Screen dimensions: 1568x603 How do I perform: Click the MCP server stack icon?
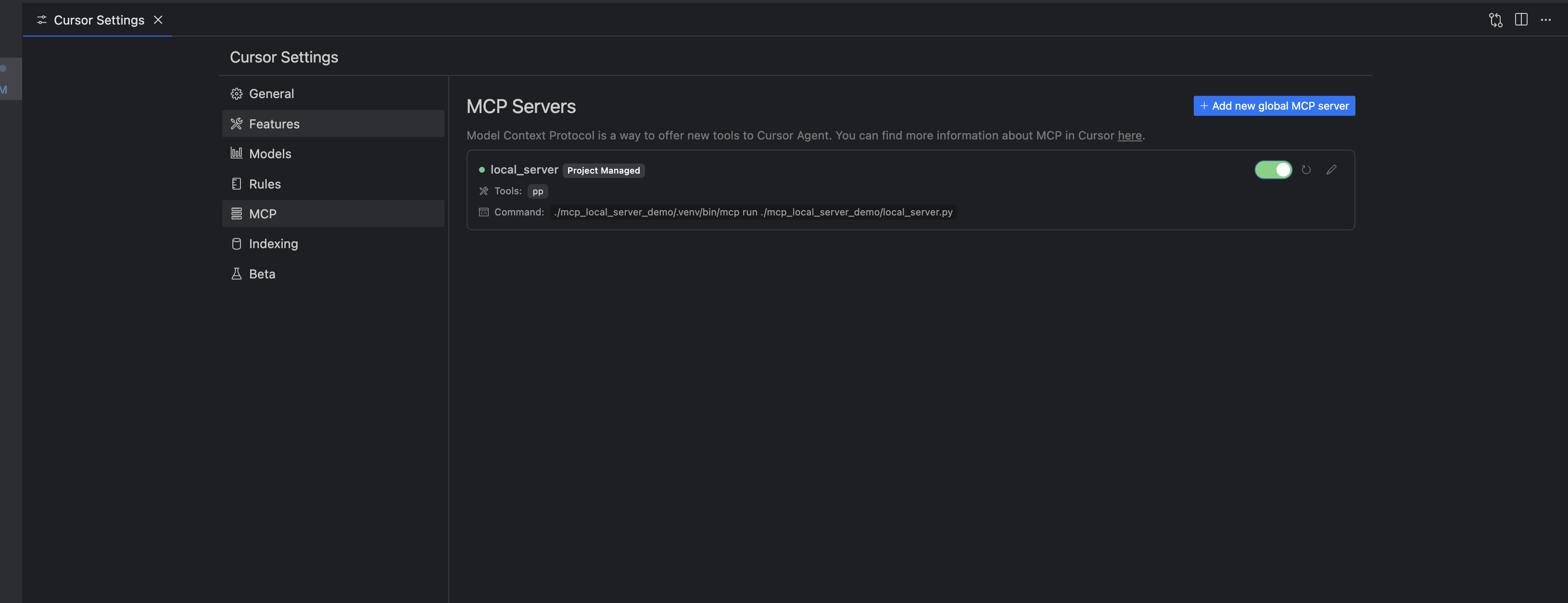(x=236, y=214)
